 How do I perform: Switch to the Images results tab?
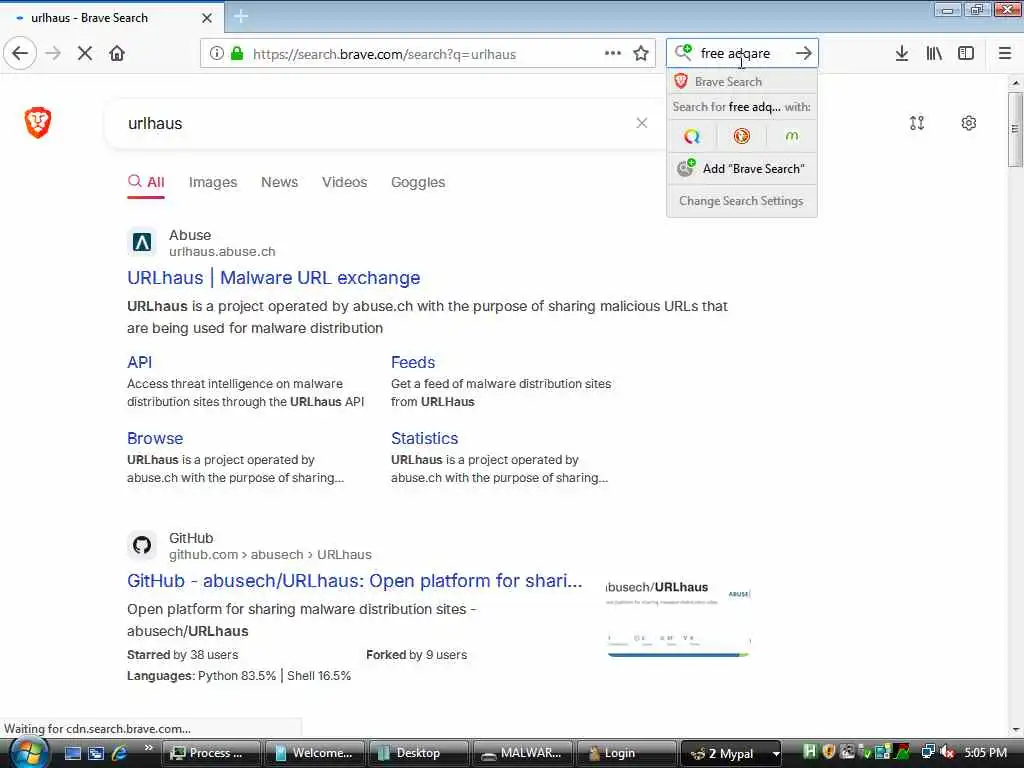213,182
